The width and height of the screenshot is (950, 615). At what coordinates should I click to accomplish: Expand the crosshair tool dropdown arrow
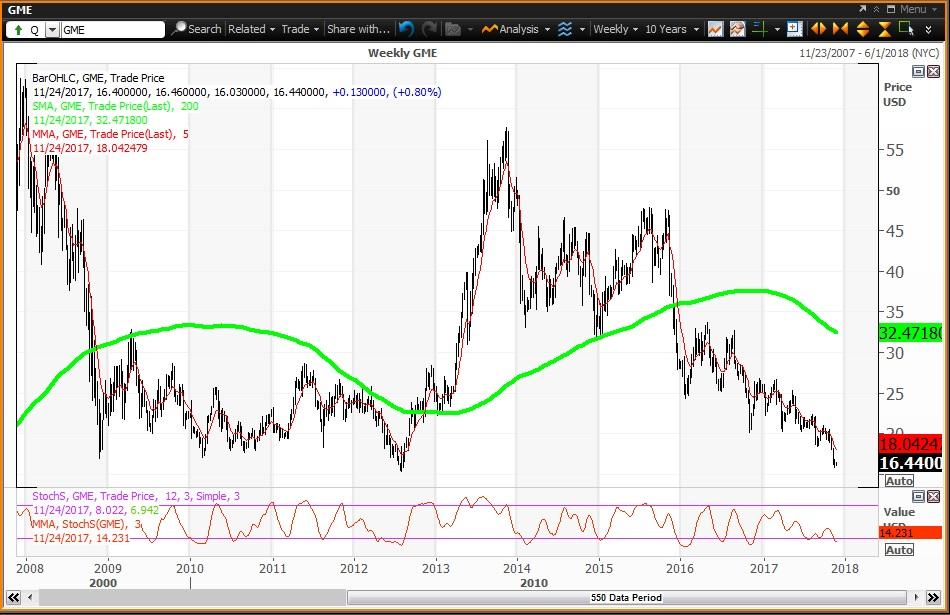tap(777, 29)
